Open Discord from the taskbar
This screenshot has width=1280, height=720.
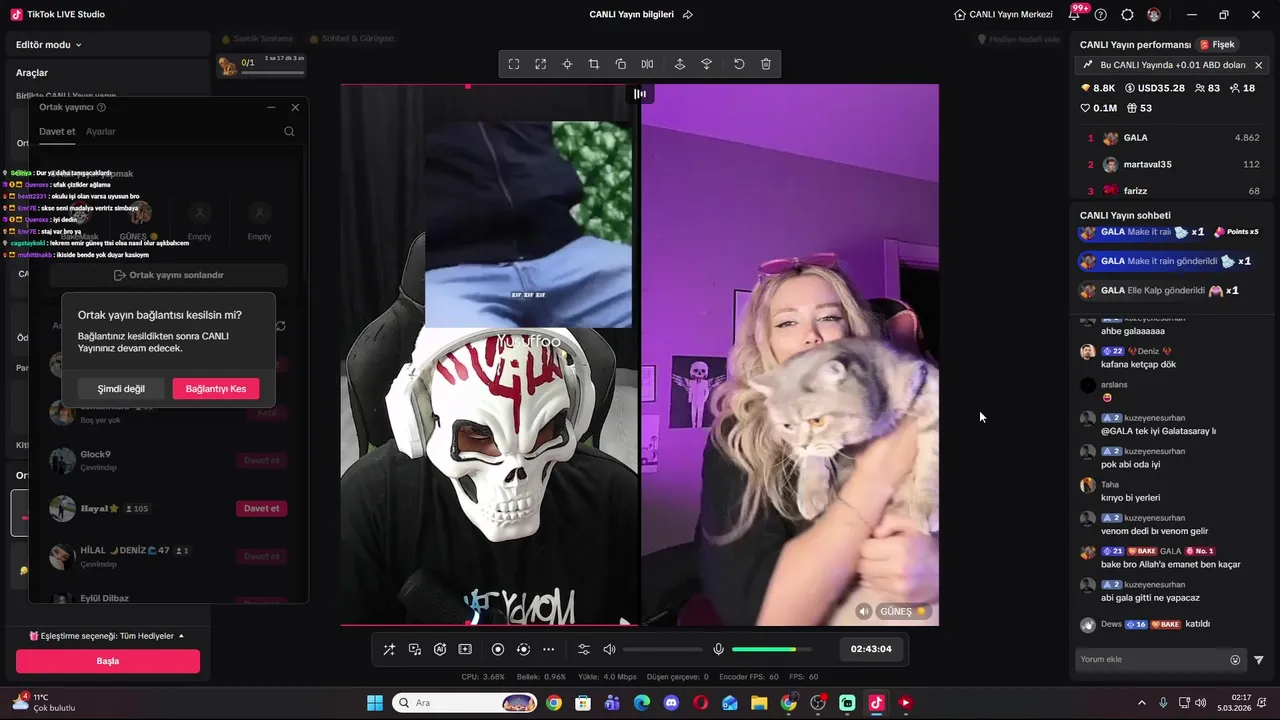671,703
